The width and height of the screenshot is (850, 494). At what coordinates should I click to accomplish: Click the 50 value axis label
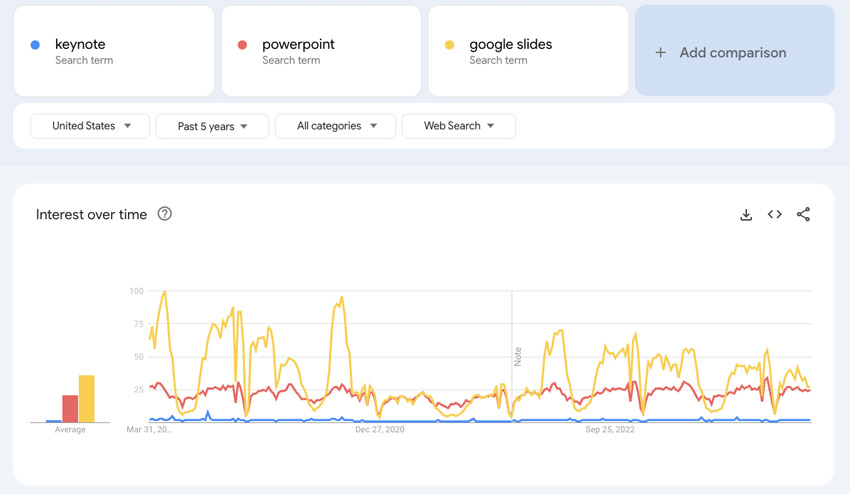pos(139,357)
